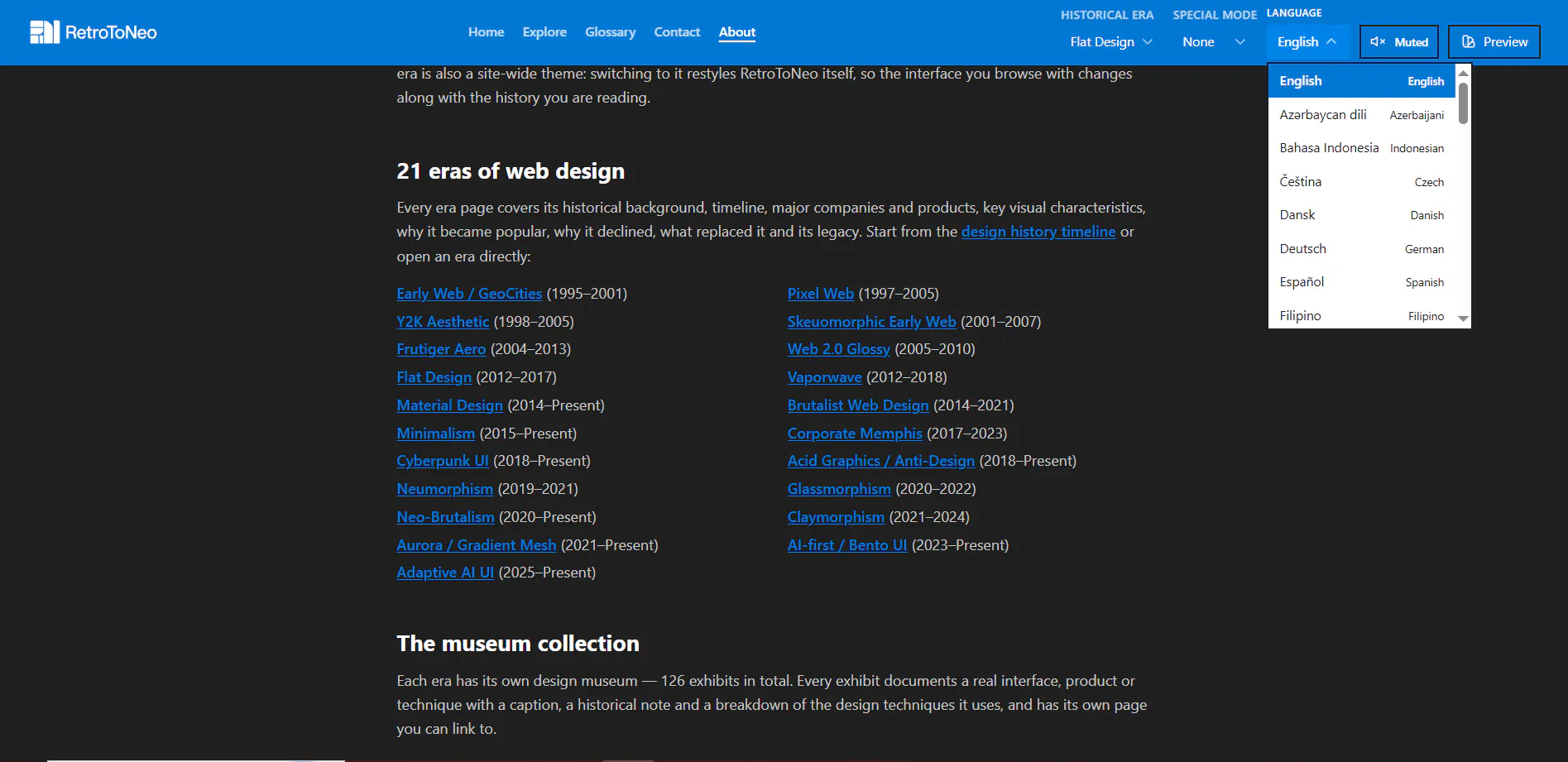Screen dimensions: 1568x762
Task: Open the Vaporwave era link
Action: click(x=825, y=377)
